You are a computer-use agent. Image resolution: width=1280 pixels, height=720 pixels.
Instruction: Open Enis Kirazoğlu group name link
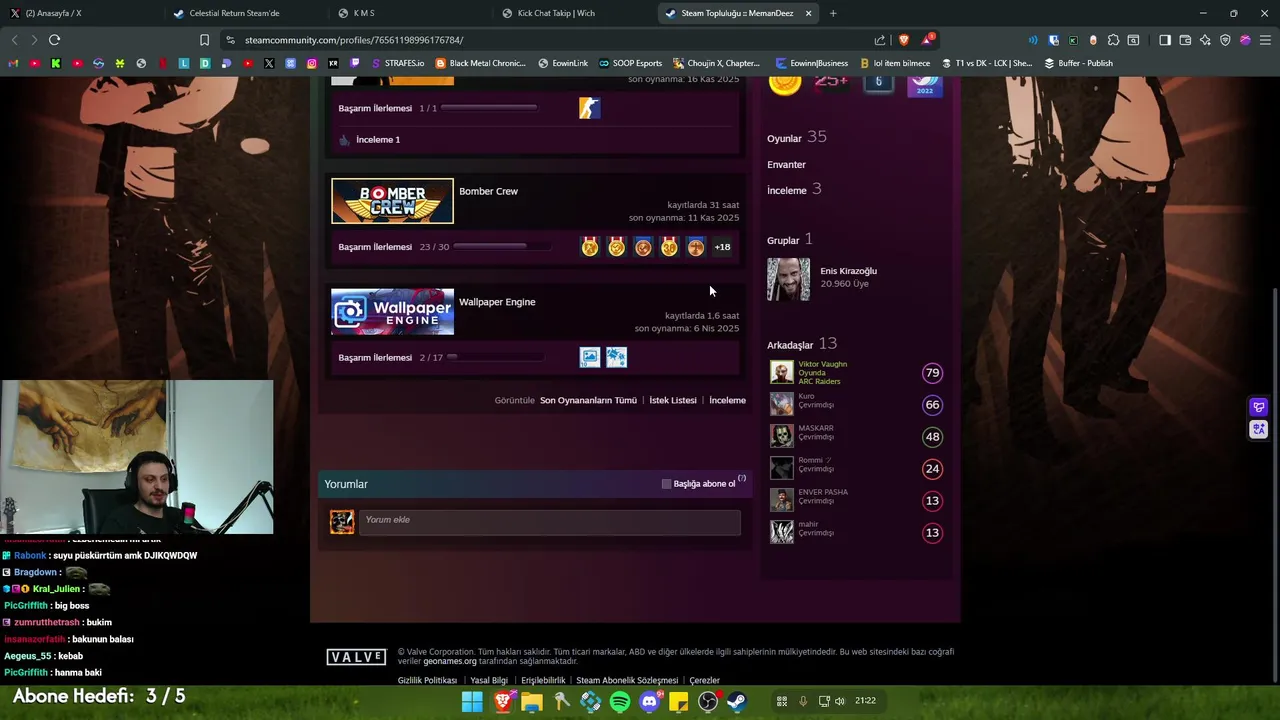point(848,271)
